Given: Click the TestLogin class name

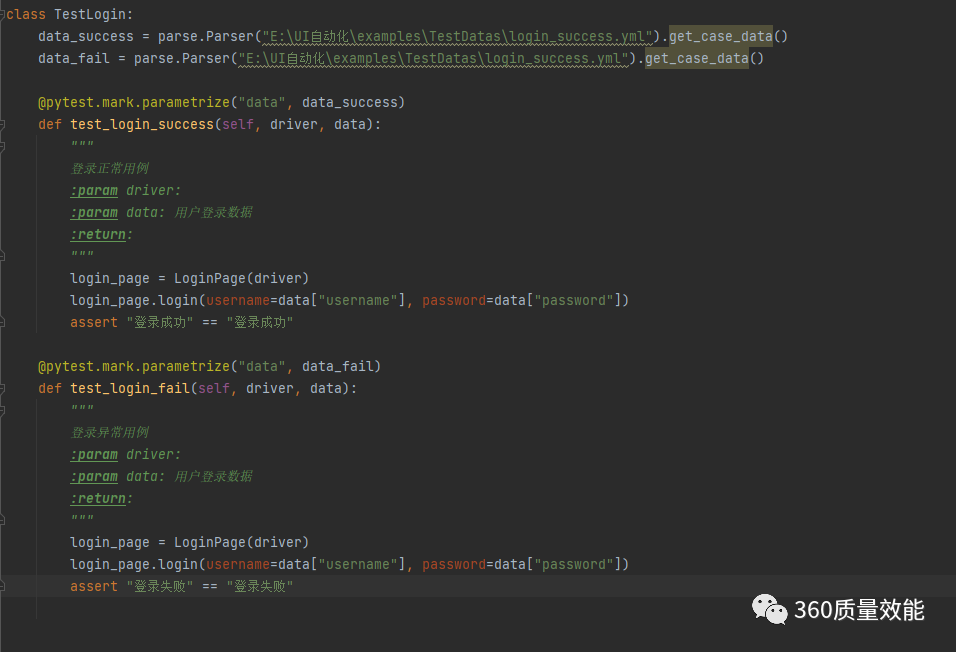Looking at the screenshot, I should (90, 14).
